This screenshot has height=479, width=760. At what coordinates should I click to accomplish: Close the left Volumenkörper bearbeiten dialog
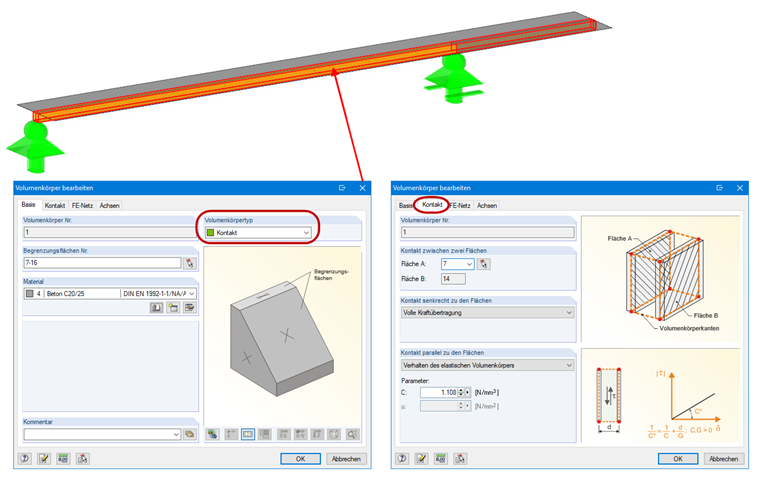point(362,188)
